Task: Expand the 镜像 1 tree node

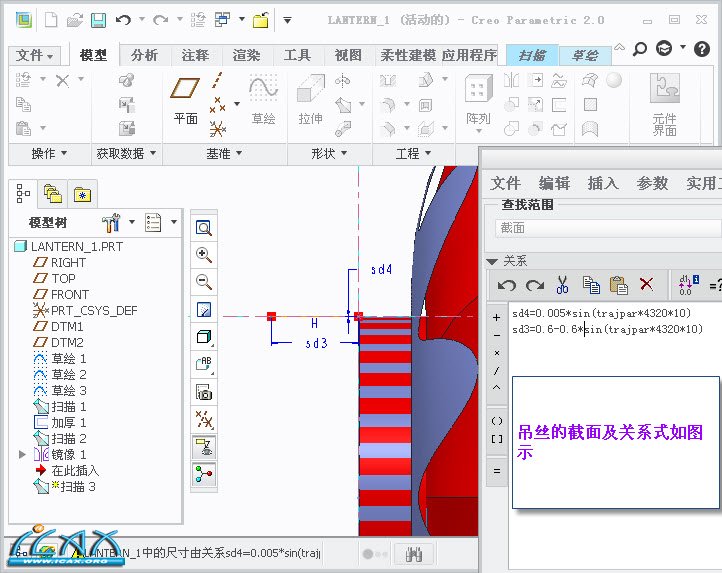Action: coord(23,455)
